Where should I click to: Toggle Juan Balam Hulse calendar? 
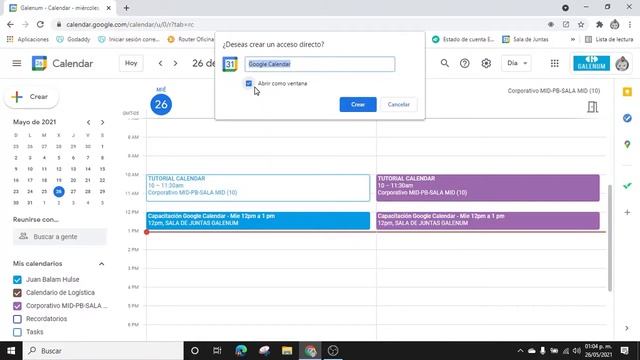coord(17,280)
